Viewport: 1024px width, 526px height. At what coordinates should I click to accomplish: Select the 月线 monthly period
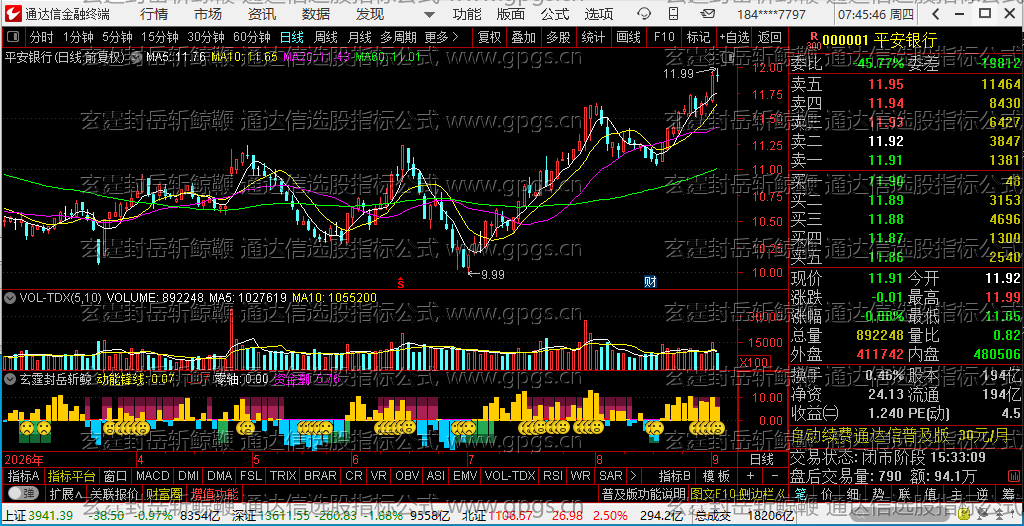coord(359,37)
